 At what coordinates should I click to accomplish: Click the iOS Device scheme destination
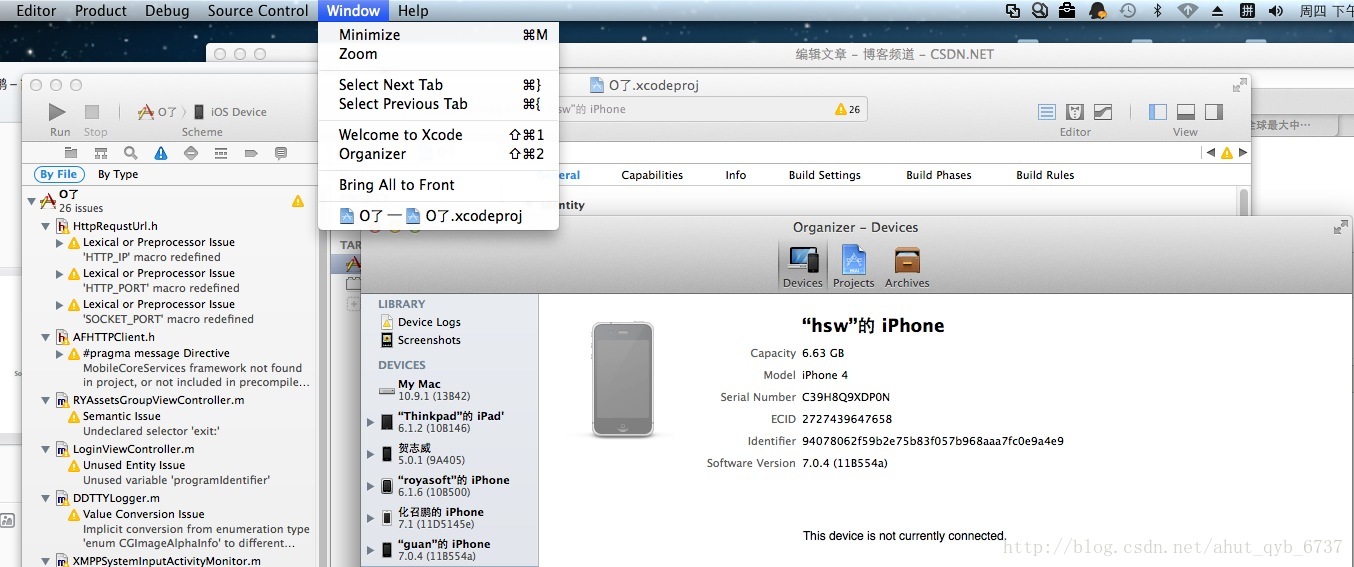[231, 112]
